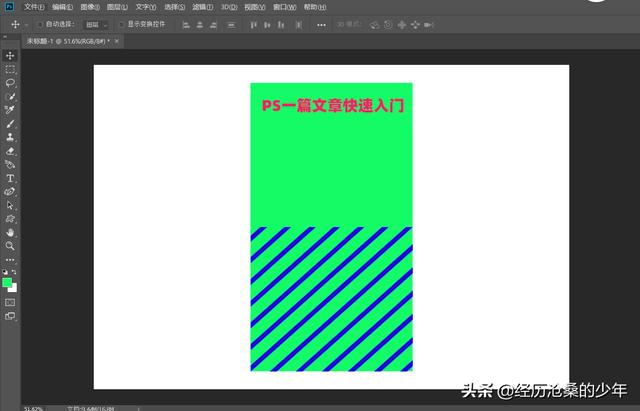Image resolution: width=640 pixels, height=411 pixels.
Task: Open the 选择 menu
Action: click(174, 7)
